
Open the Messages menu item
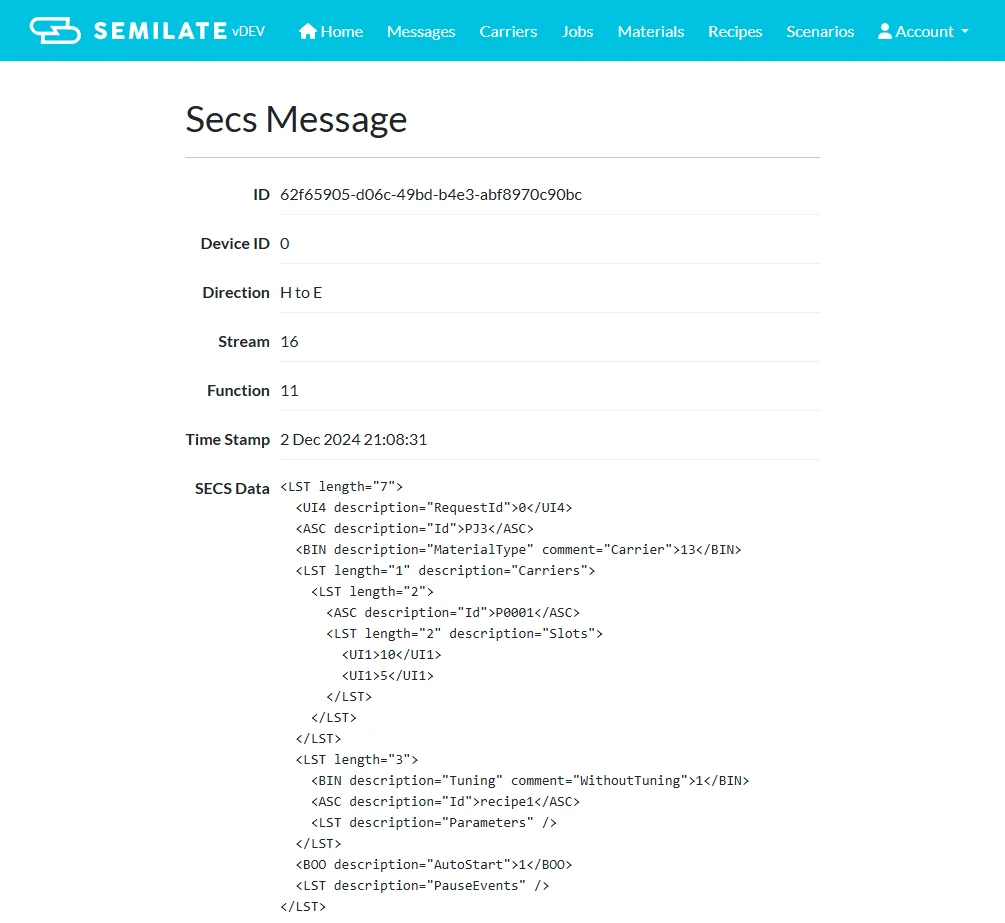421,31
